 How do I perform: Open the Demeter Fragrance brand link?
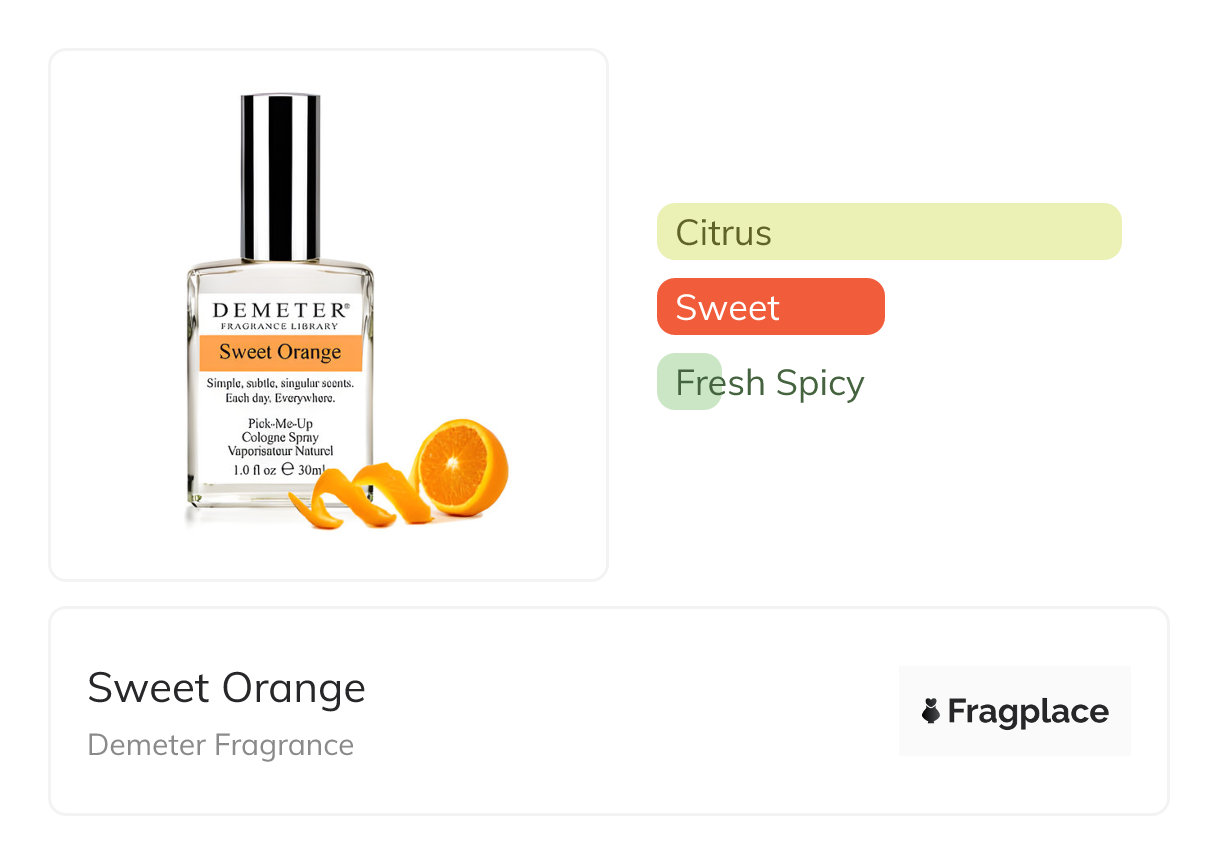pos(221,745)
